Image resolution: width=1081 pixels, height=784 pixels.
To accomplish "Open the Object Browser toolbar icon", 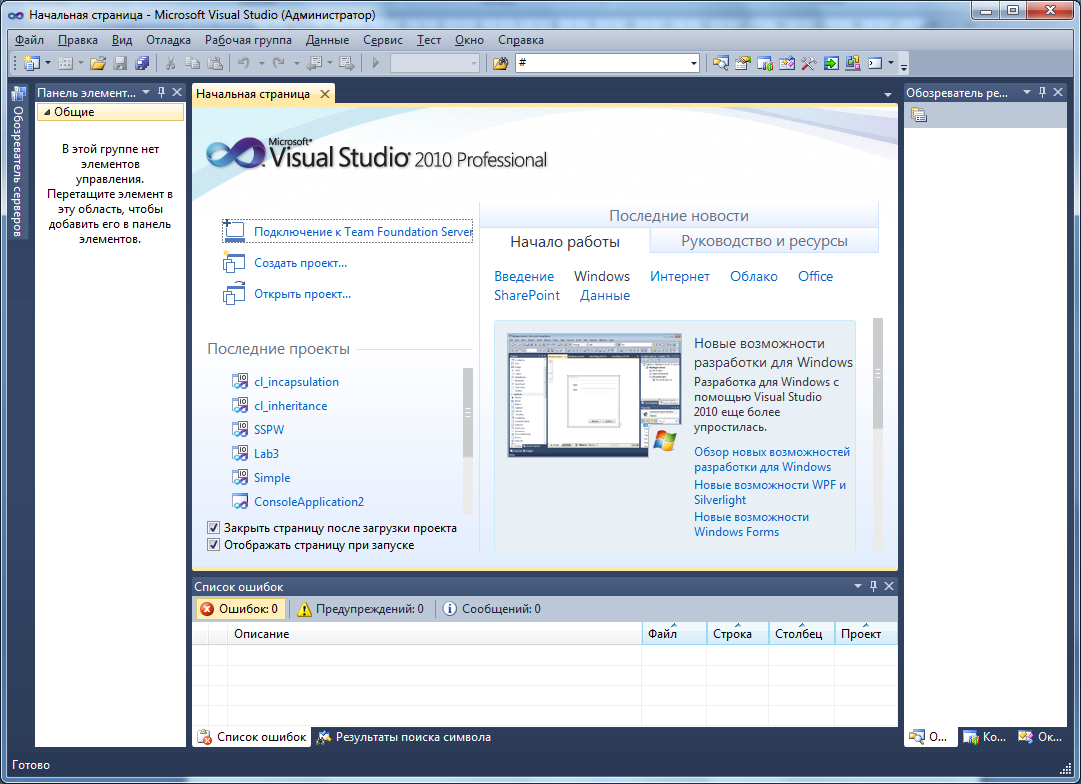I will tap(765, 63).
